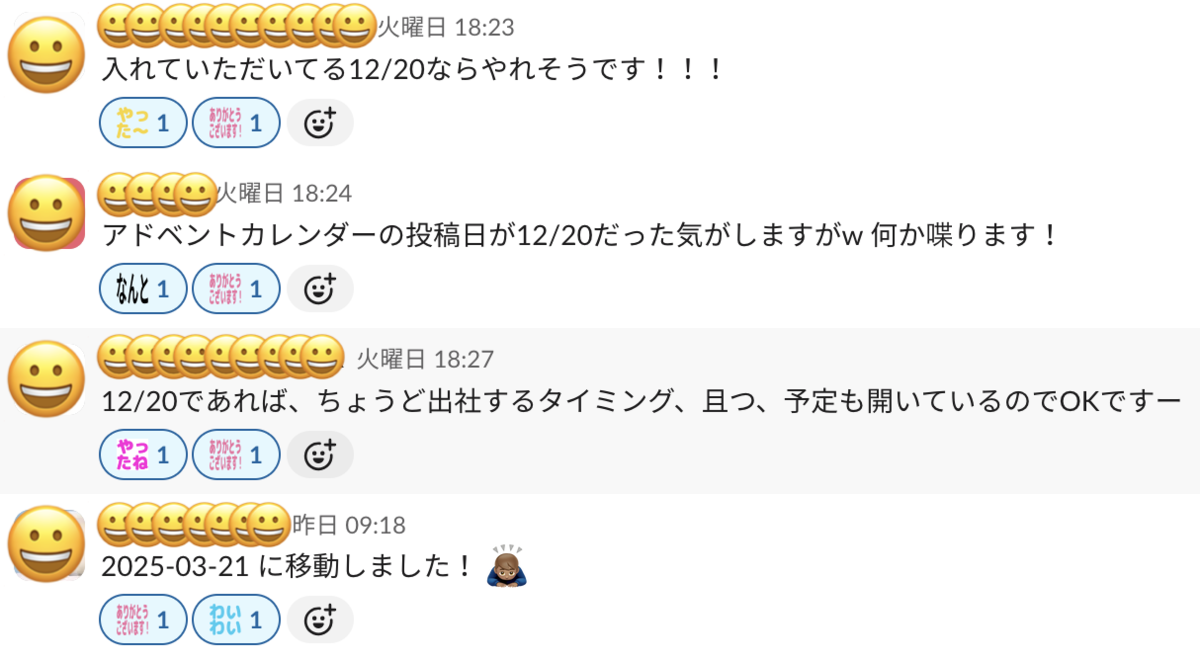Open avatar of the 昨日 09:18 message
The height and width of the screenshot is (660, 1200).
[46, 545]
